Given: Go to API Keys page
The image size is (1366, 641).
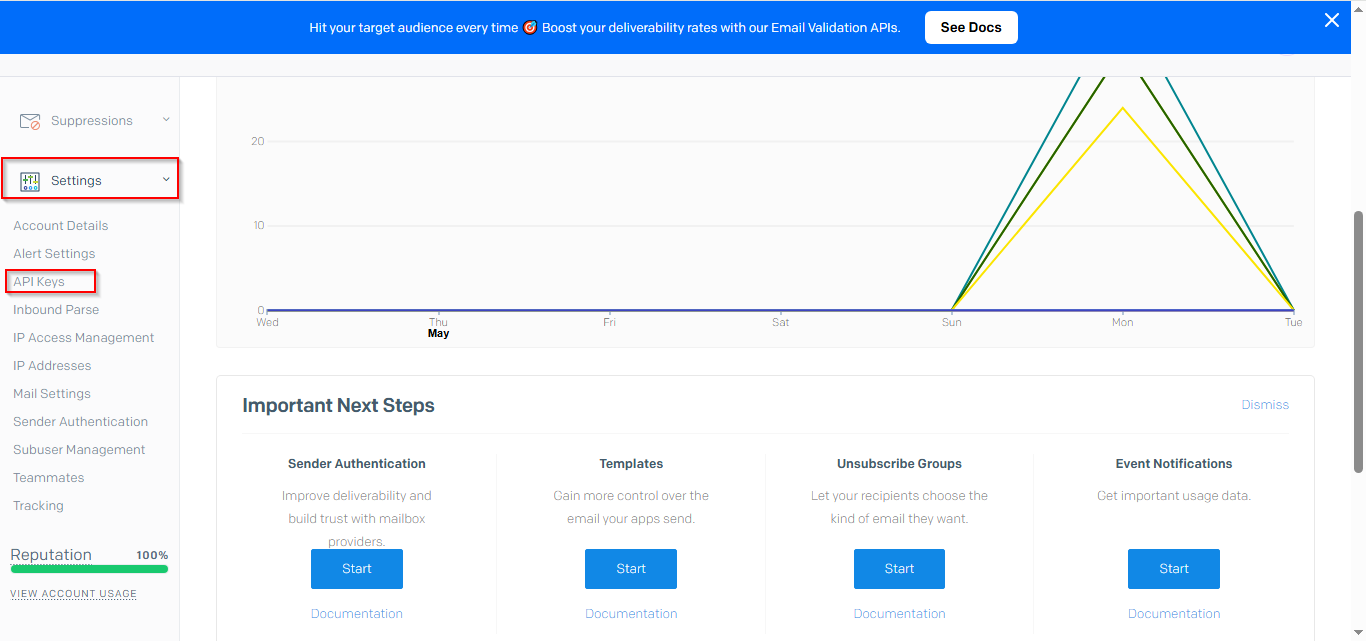Looking at the screenshot, I should point(39,282).
